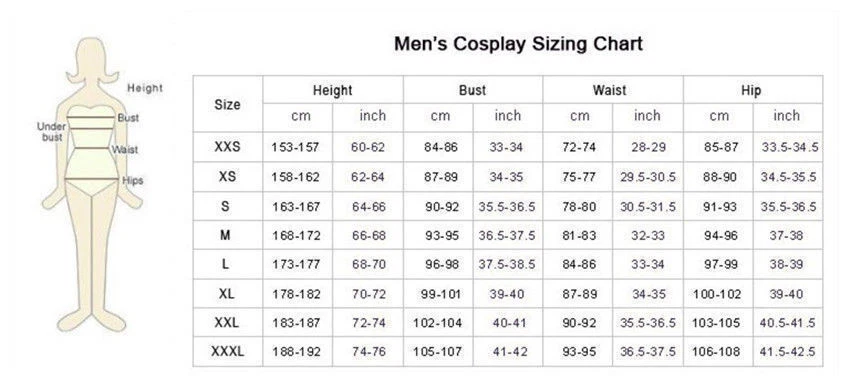Select the XL size row label
The height and width of the screenshot is (388, 850).
tap(227, 294)
